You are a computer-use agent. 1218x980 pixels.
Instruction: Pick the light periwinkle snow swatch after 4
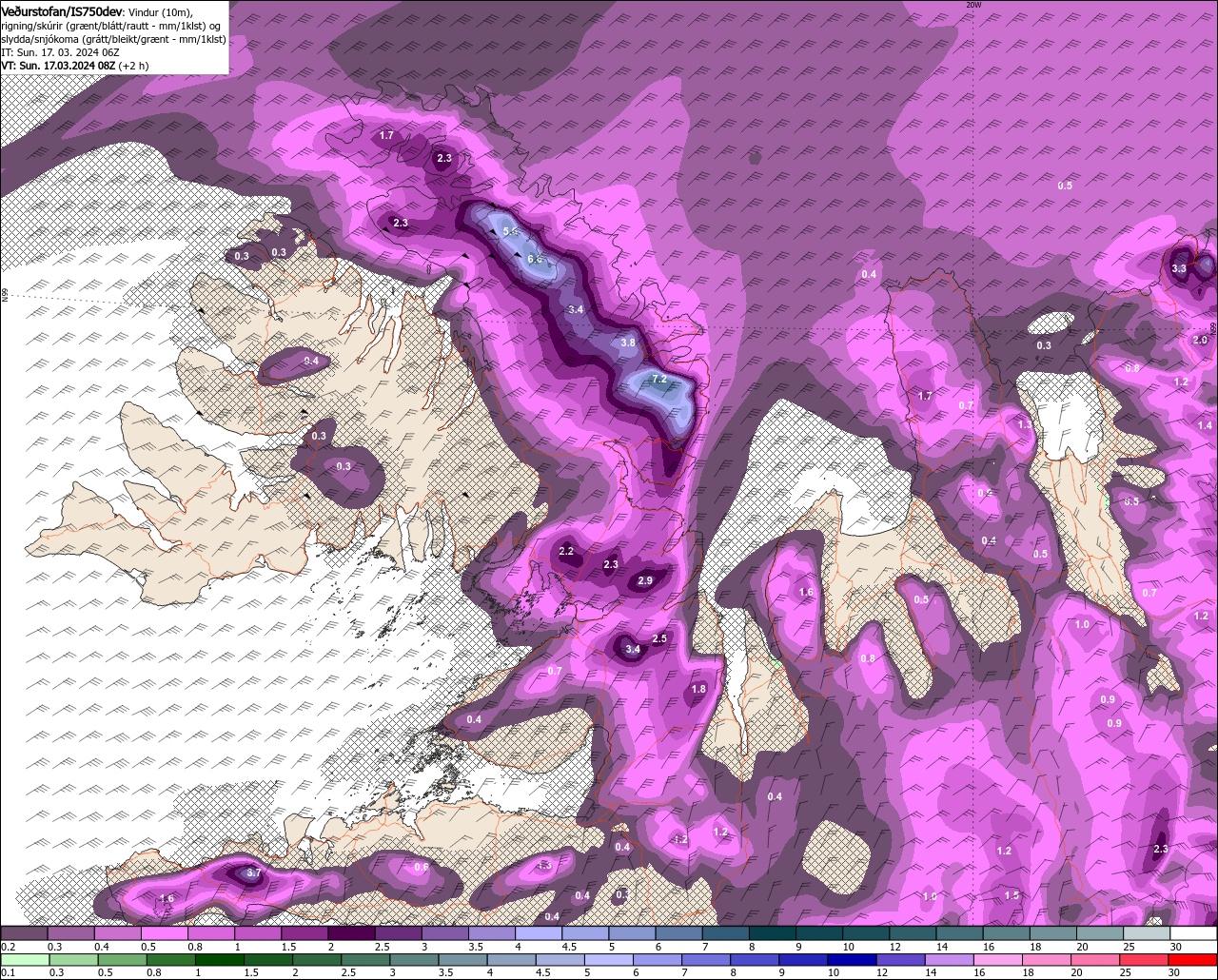[539, 933]
